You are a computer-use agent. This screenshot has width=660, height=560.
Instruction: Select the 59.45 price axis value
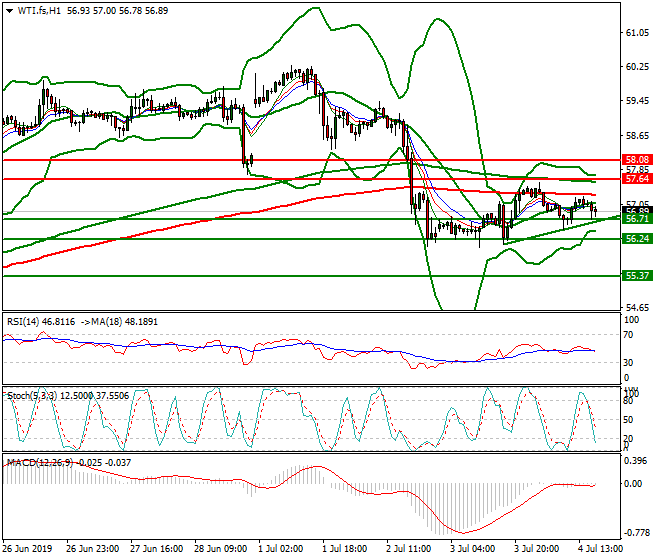[637, 101]
